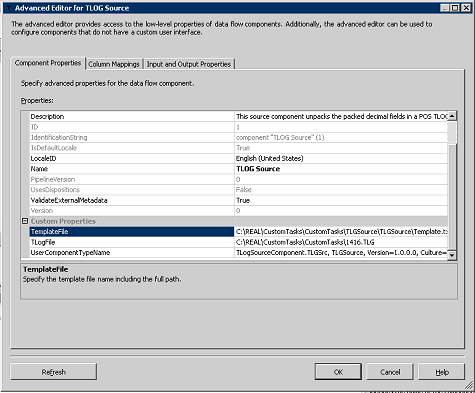Screen dimensions: 475x393
Task: Edit the TemplateFile path value
Action: tap(341, 232)
